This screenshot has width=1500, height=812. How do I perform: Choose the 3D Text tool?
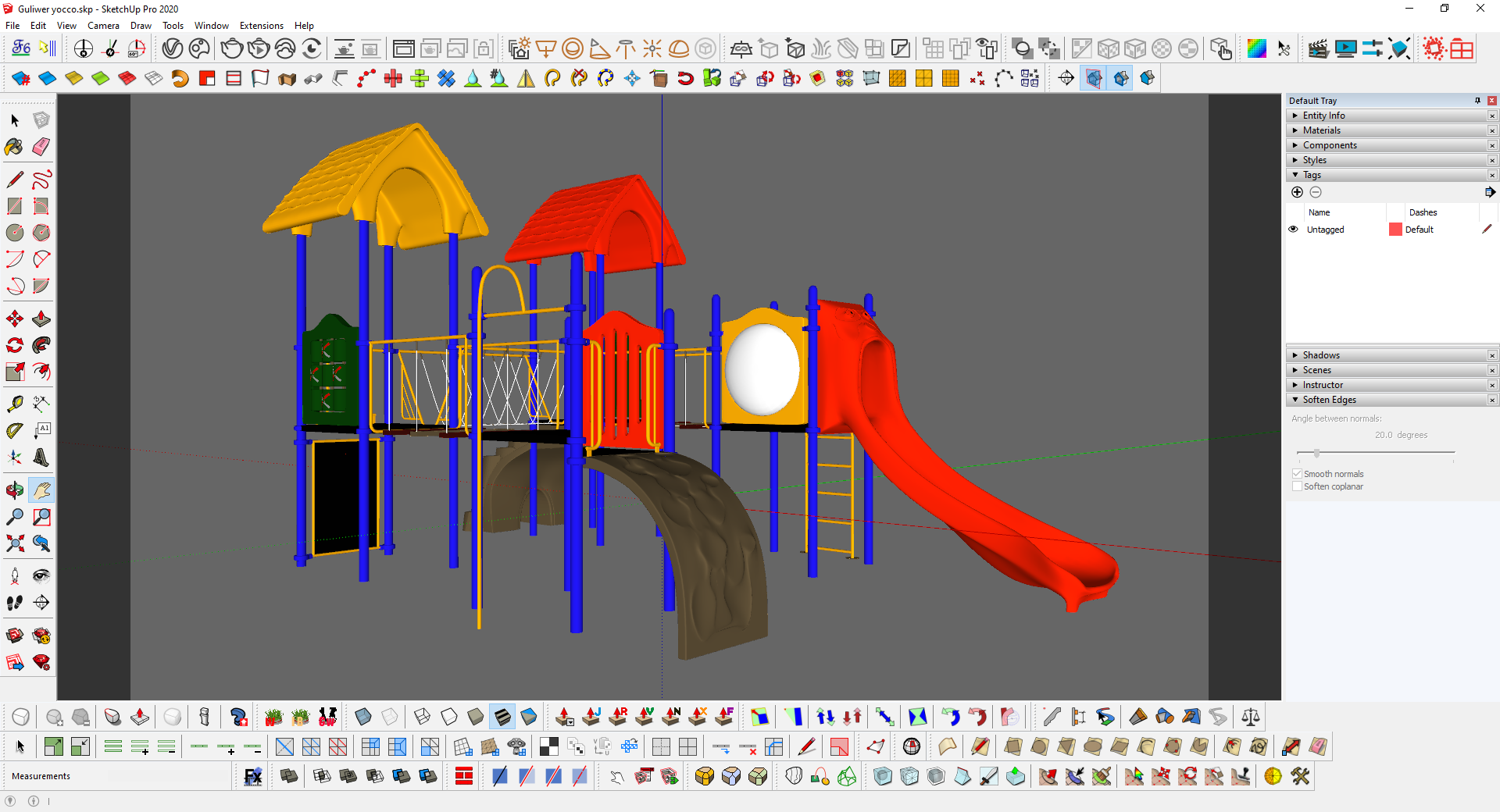pyautogui.click(x=41, y=458)
